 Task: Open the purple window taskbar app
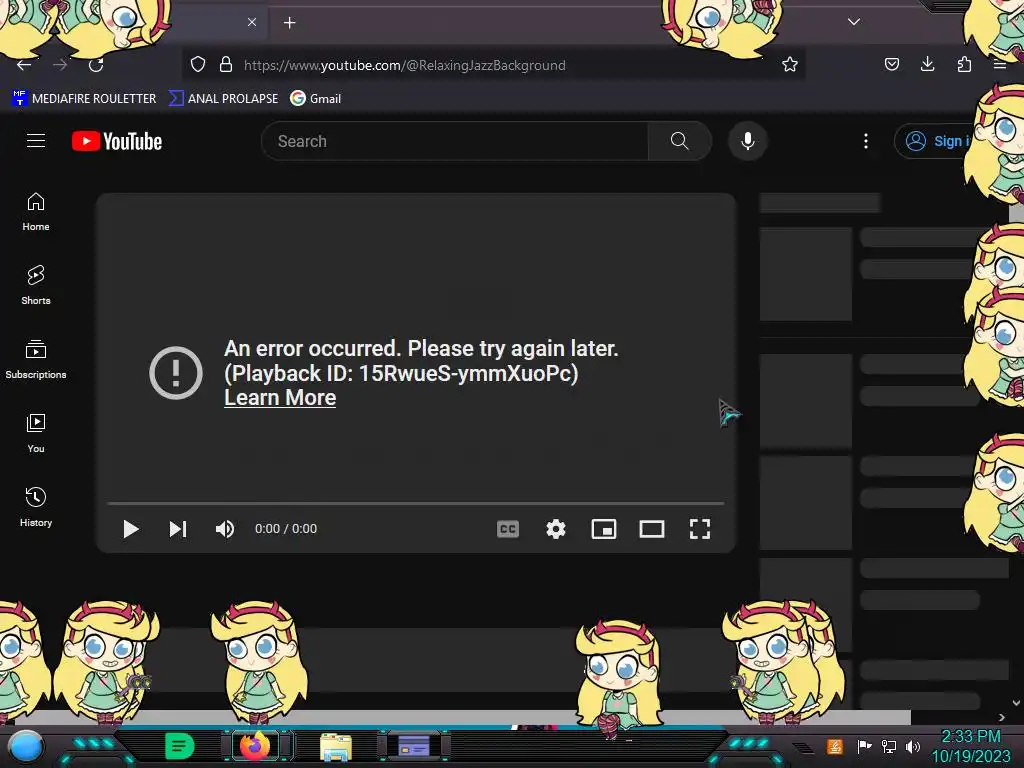click(413, 745)
